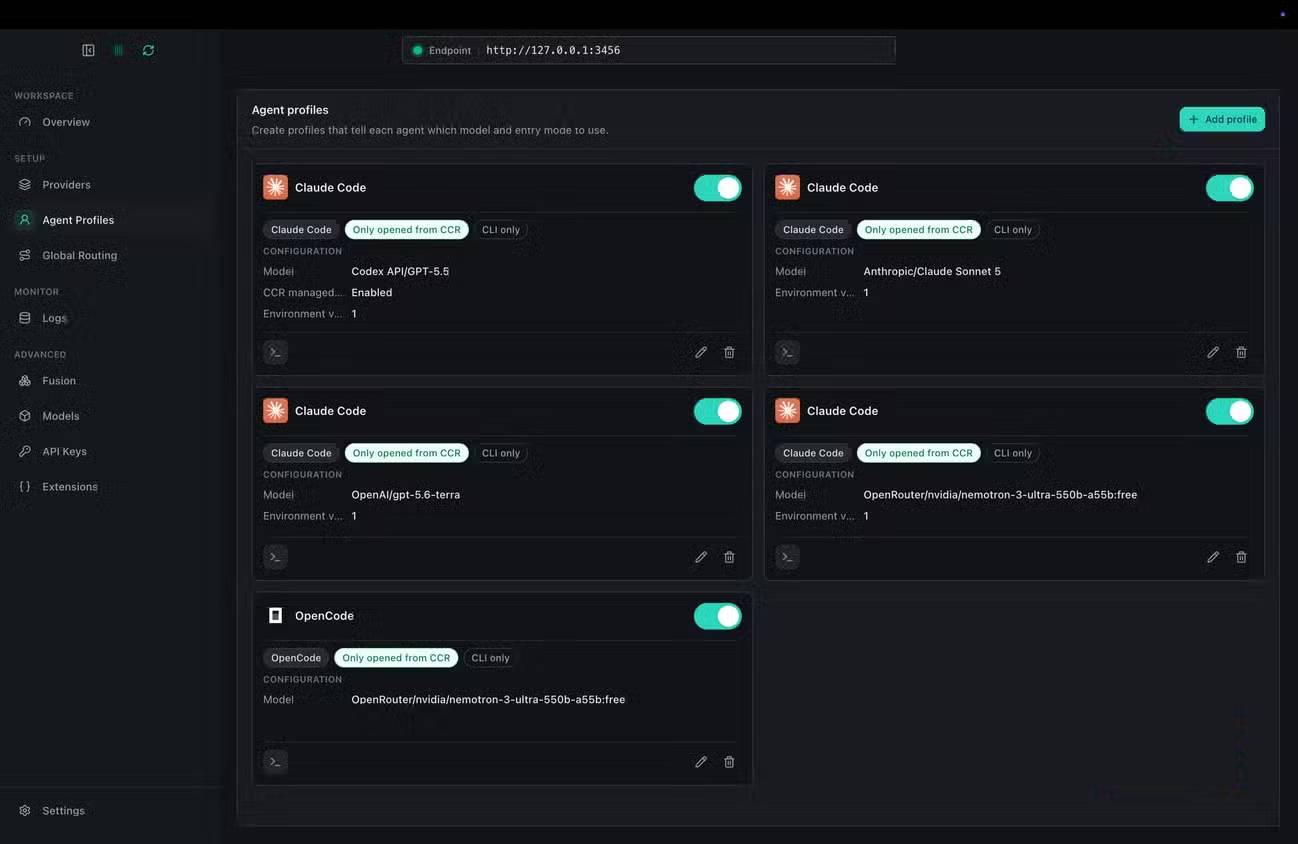Screen dimensions: 1298x844
Task: Delete the OpenCode profile
Action: (729, 762)
